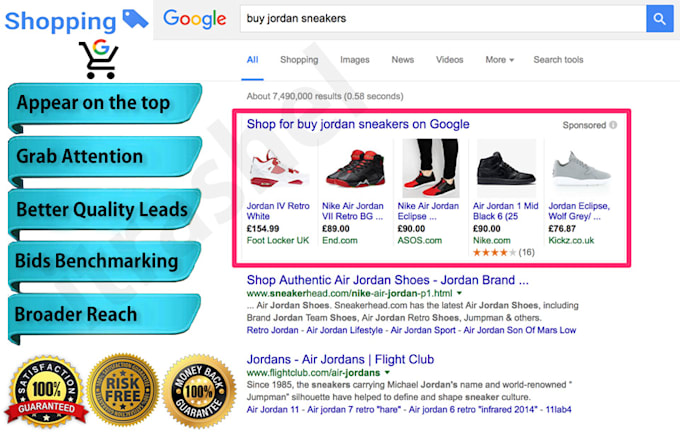Click the £89.00 price
This screenshot has height=432, width=680.
pyautogui.click(x=336, y=229)
